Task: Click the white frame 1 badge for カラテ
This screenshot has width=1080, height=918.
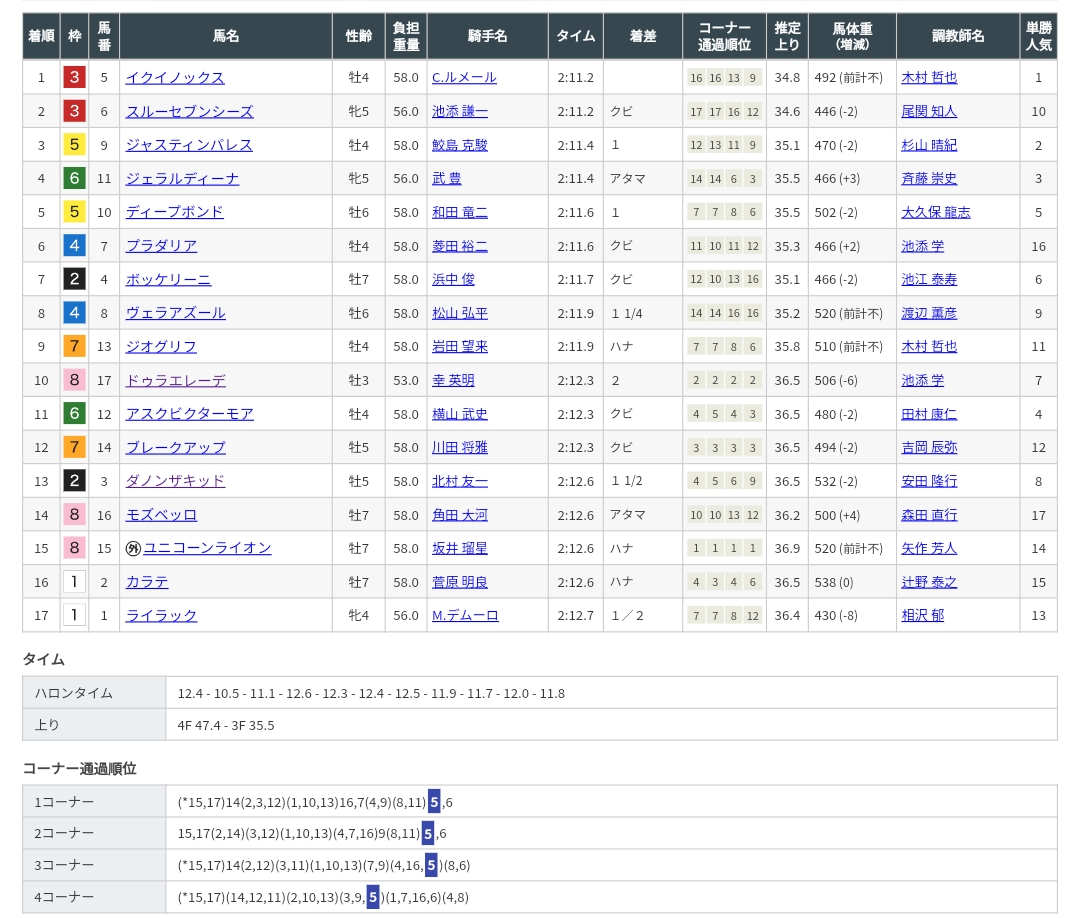Action: point(74,582)
